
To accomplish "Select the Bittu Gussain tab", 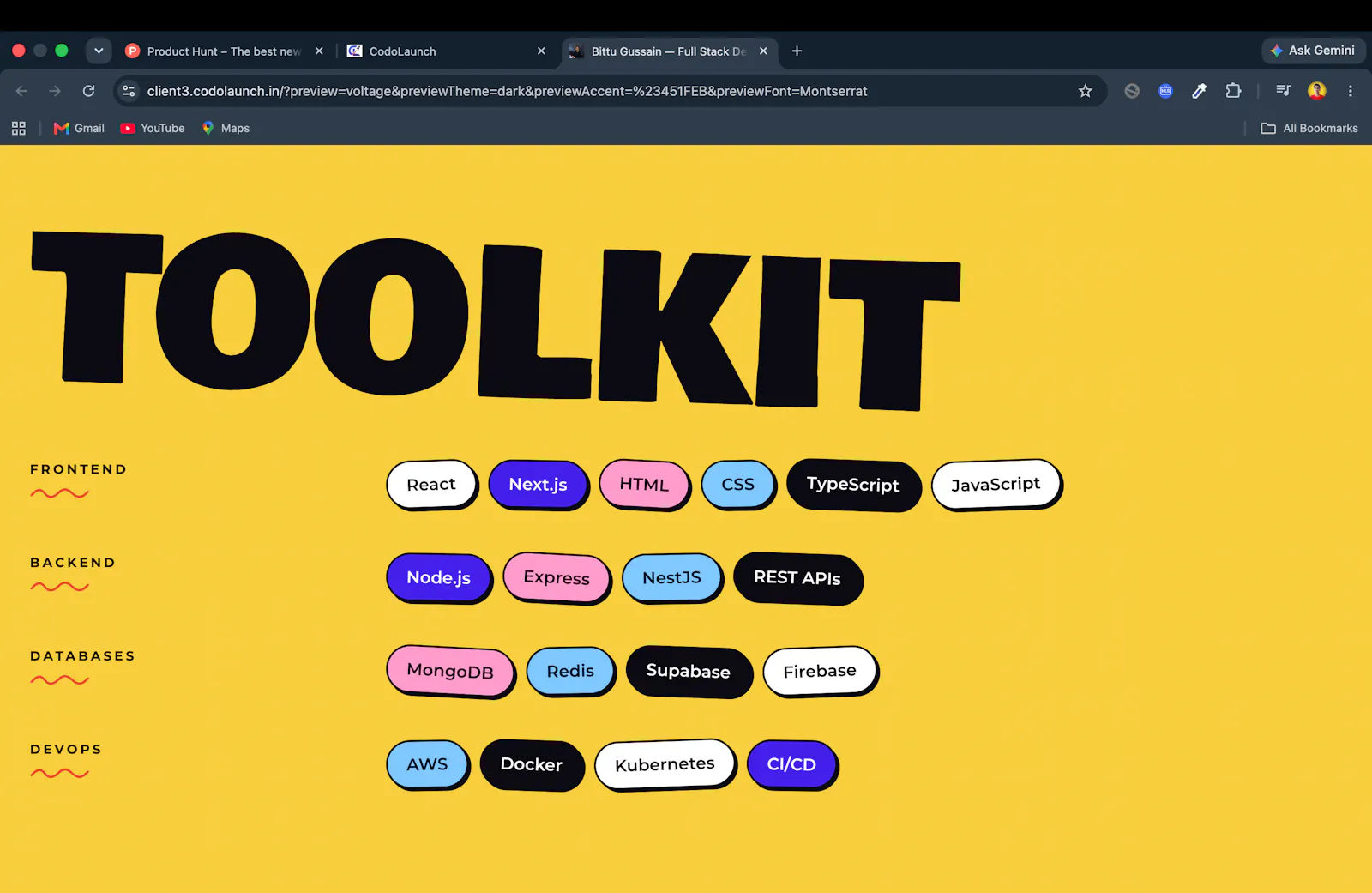I will point(670,51).
